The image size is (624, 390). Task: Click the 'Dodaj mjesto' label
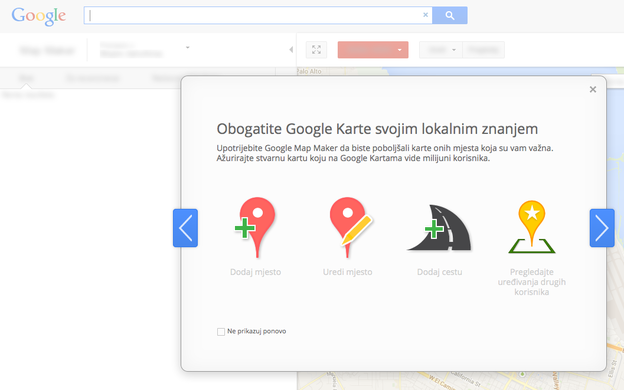(x=255, y=272)
